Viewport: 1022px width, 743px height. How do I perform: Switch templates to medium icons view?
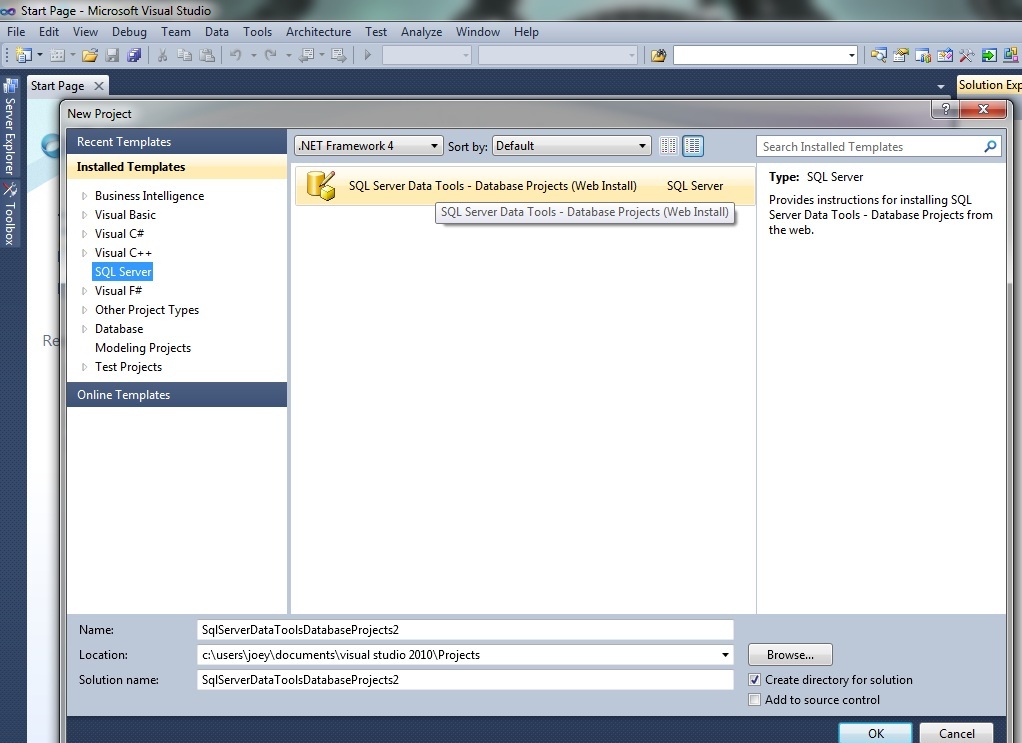pos(693,146)
